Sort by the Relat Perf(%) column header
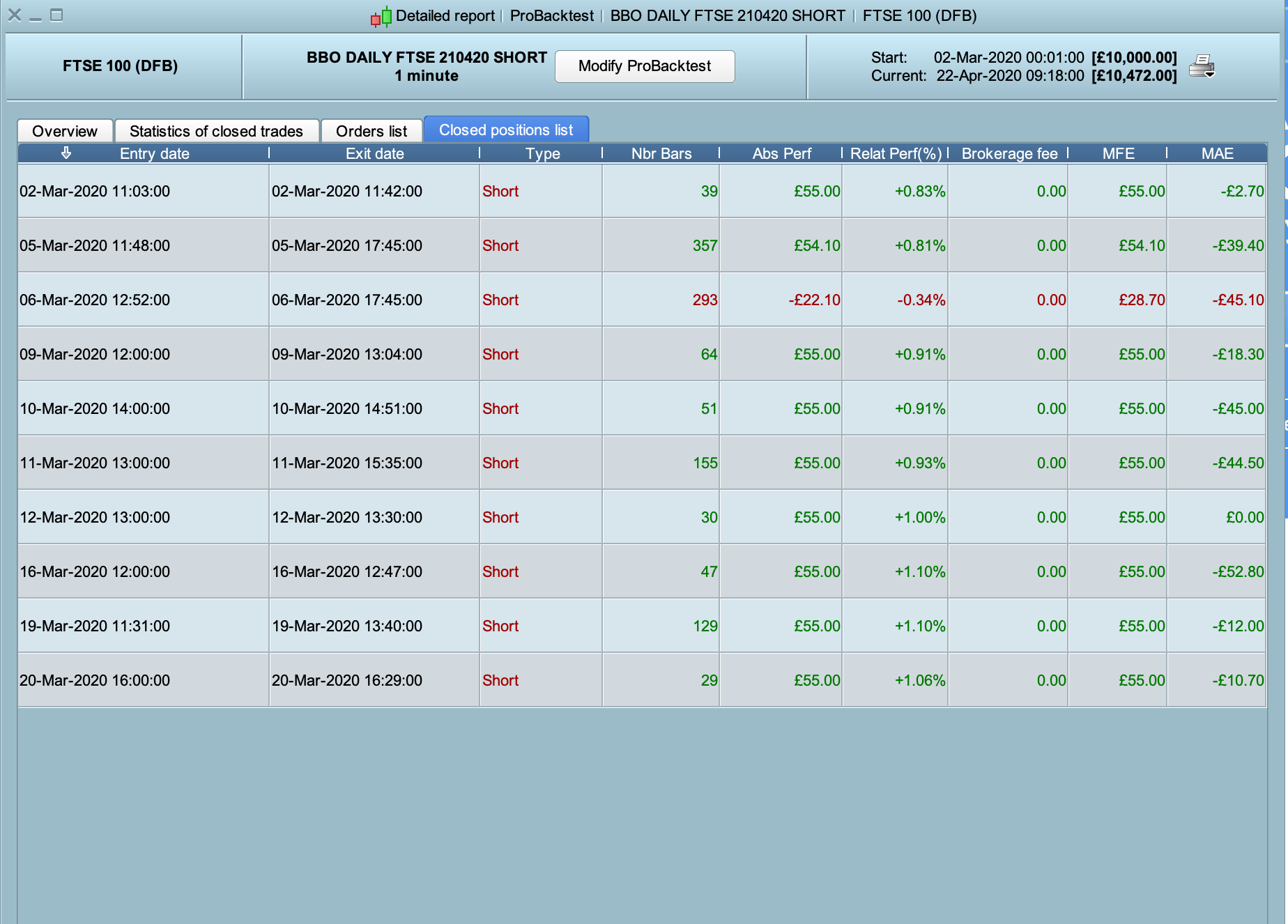The image size is (1288, 924). 896,153
